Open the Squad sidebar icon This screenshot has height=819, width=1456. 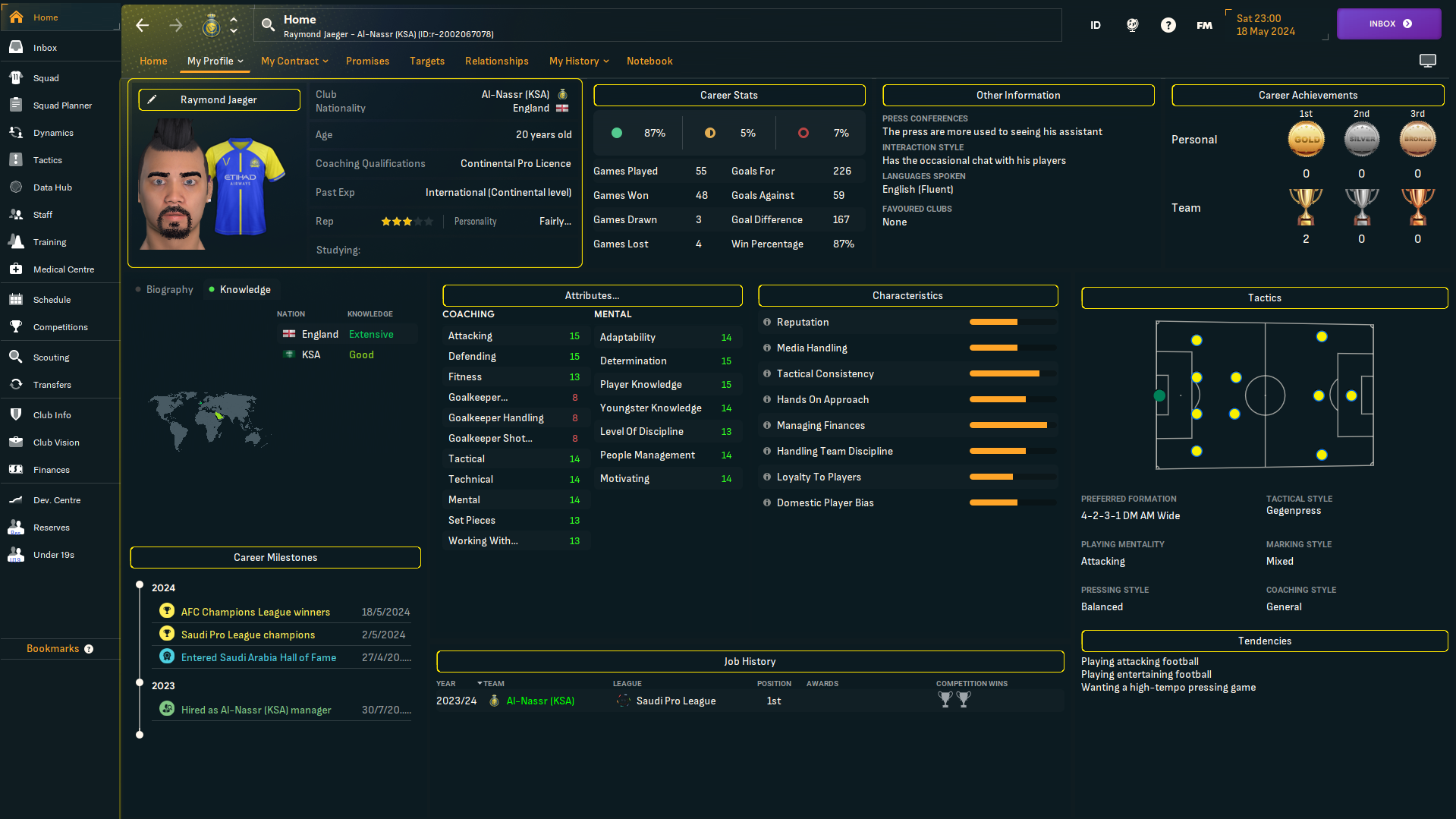16,77
